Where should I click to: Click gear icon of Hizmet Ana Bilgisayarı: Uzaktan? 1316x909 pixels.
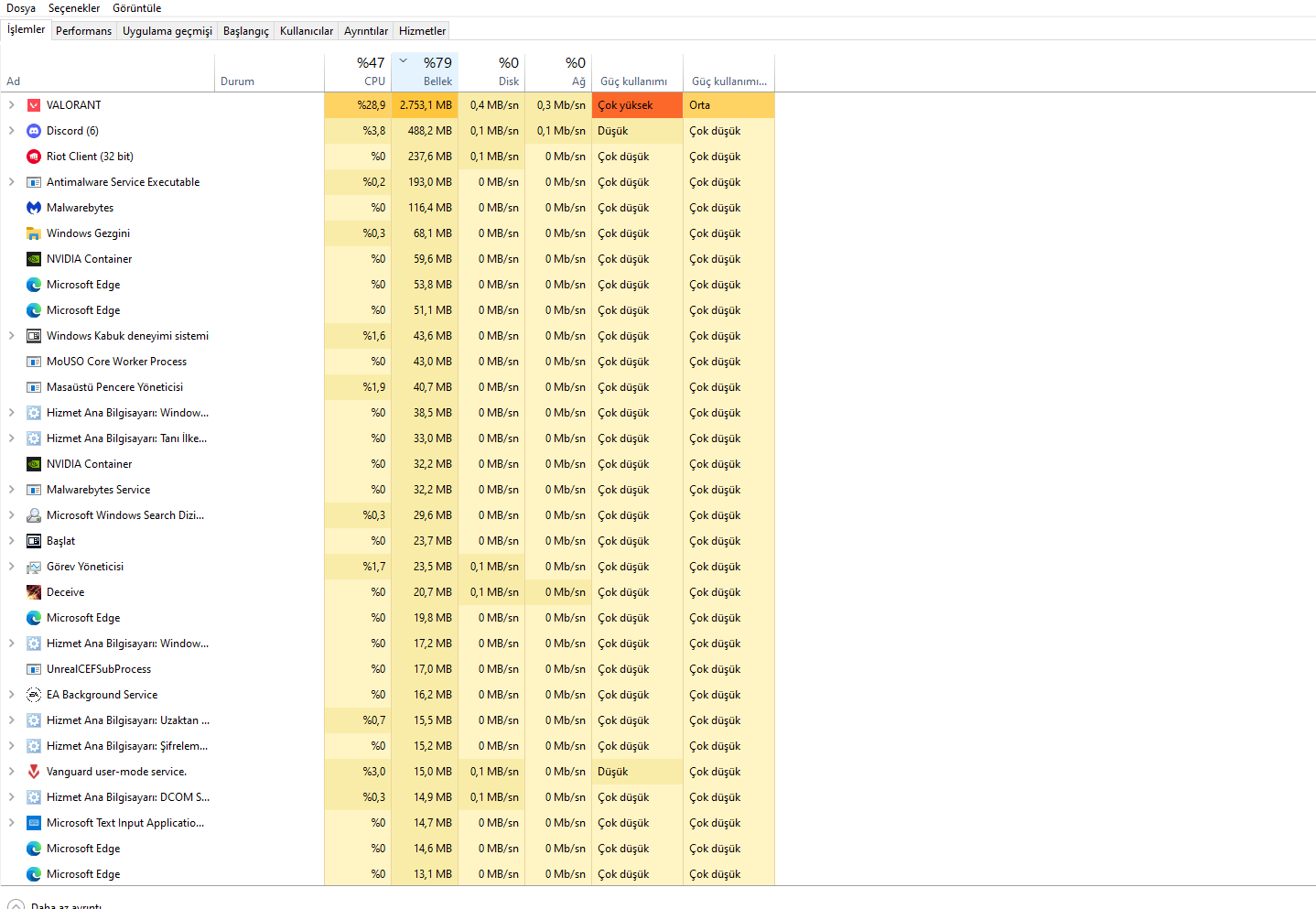pyautogui.click(x=34, y=720)
